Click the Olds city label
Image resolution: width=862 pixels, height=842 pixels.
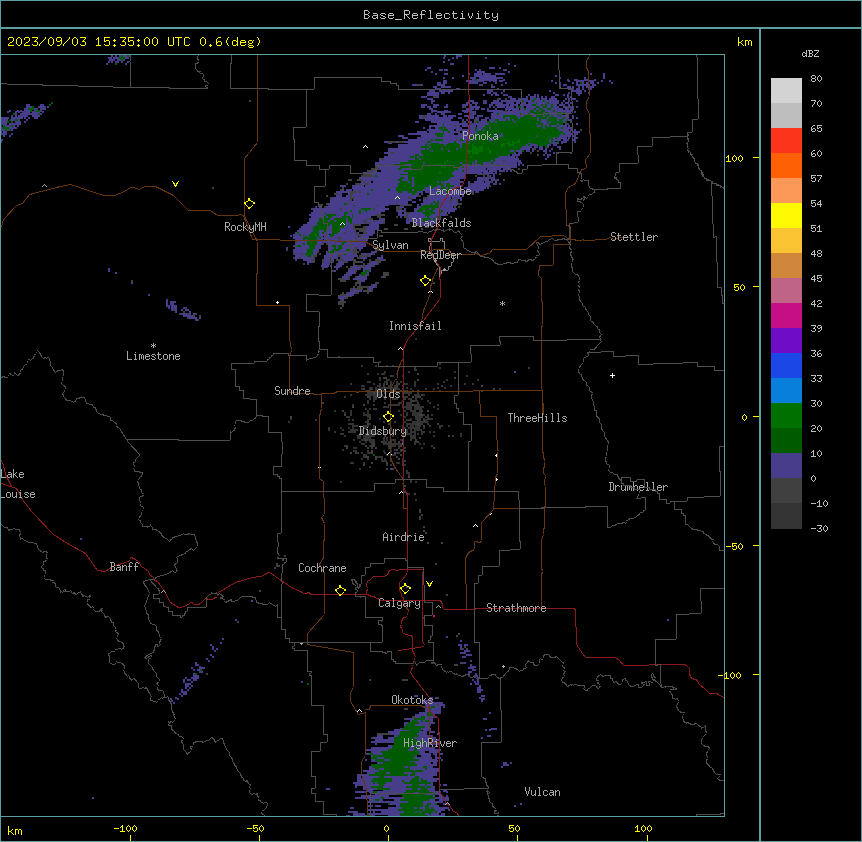(388, 394)
